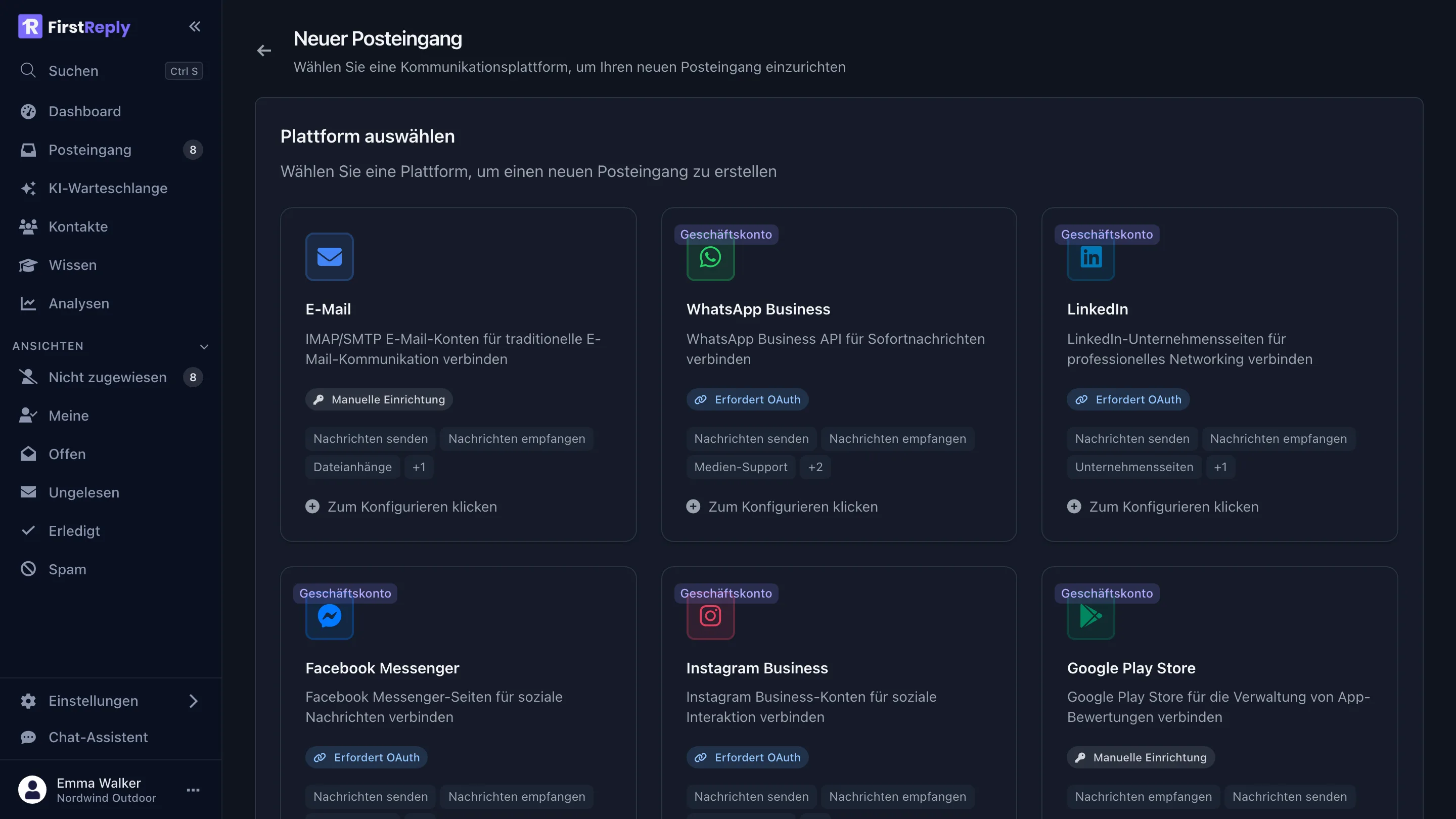Show the Ungelesen view
The image size is (1456, 819).
[x=111, y=492]
